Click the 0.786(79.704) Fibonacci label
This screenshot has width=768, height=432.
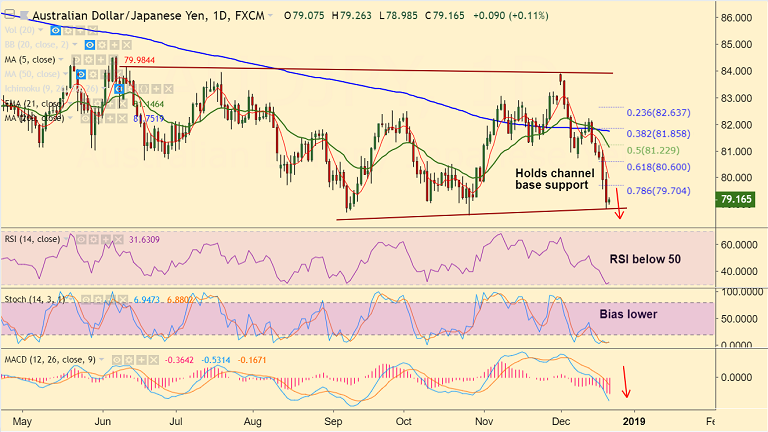point(658,191)
